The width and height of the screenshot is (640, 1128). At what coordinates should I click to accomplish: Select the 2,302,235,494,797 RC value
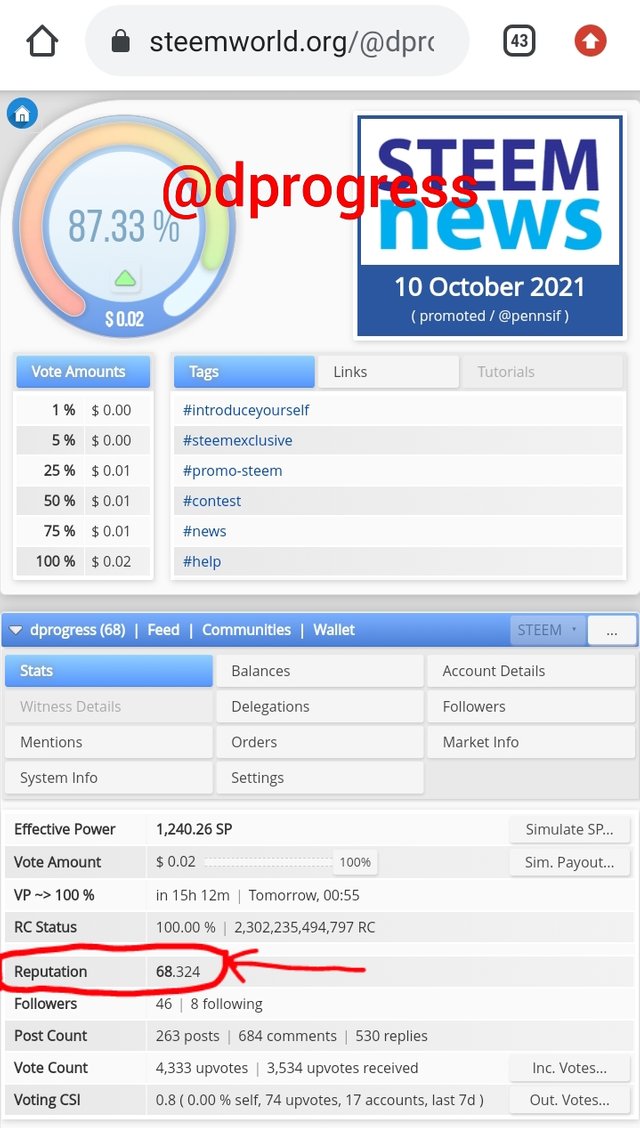pos(305,927)
